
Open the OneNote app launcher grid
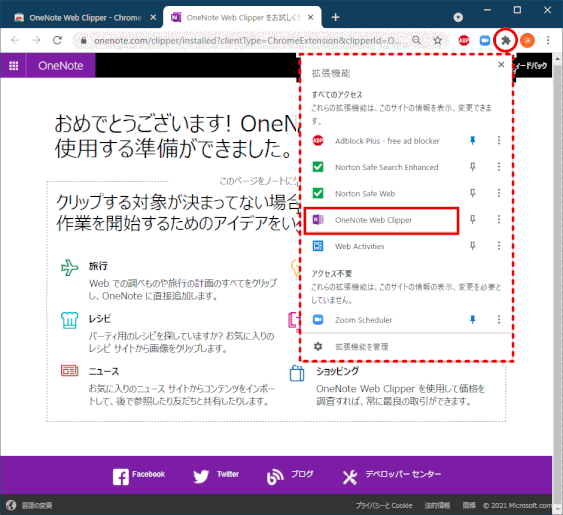click(14, 66)
